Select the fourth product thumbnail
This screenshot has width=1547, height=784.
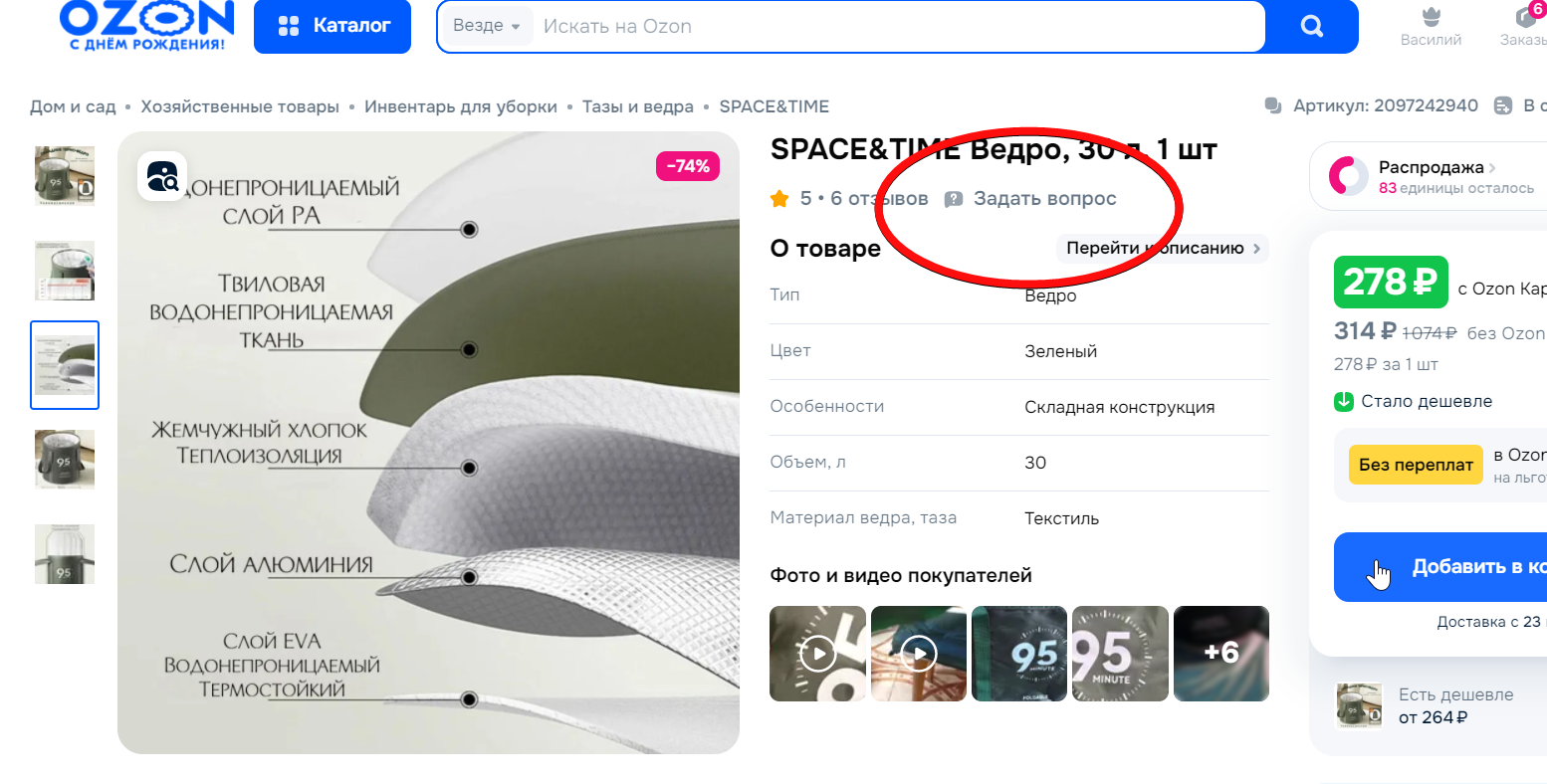tap(65, 460)
